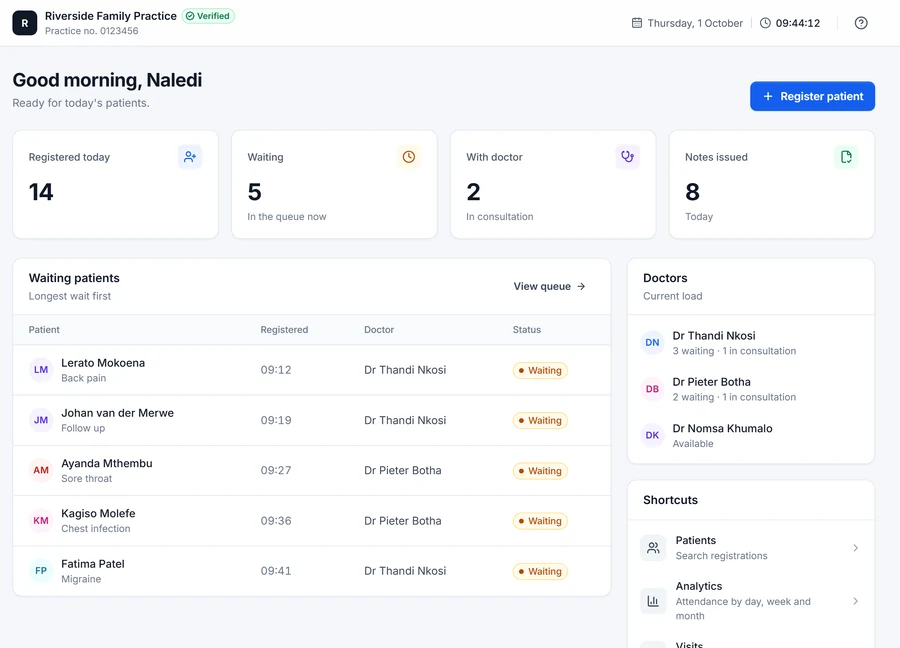Screen dimensions: 900x648
Task: Select Dr Thandi Nkosi in Doctors list
Action: pyautogui.click(x=751, y=343)
